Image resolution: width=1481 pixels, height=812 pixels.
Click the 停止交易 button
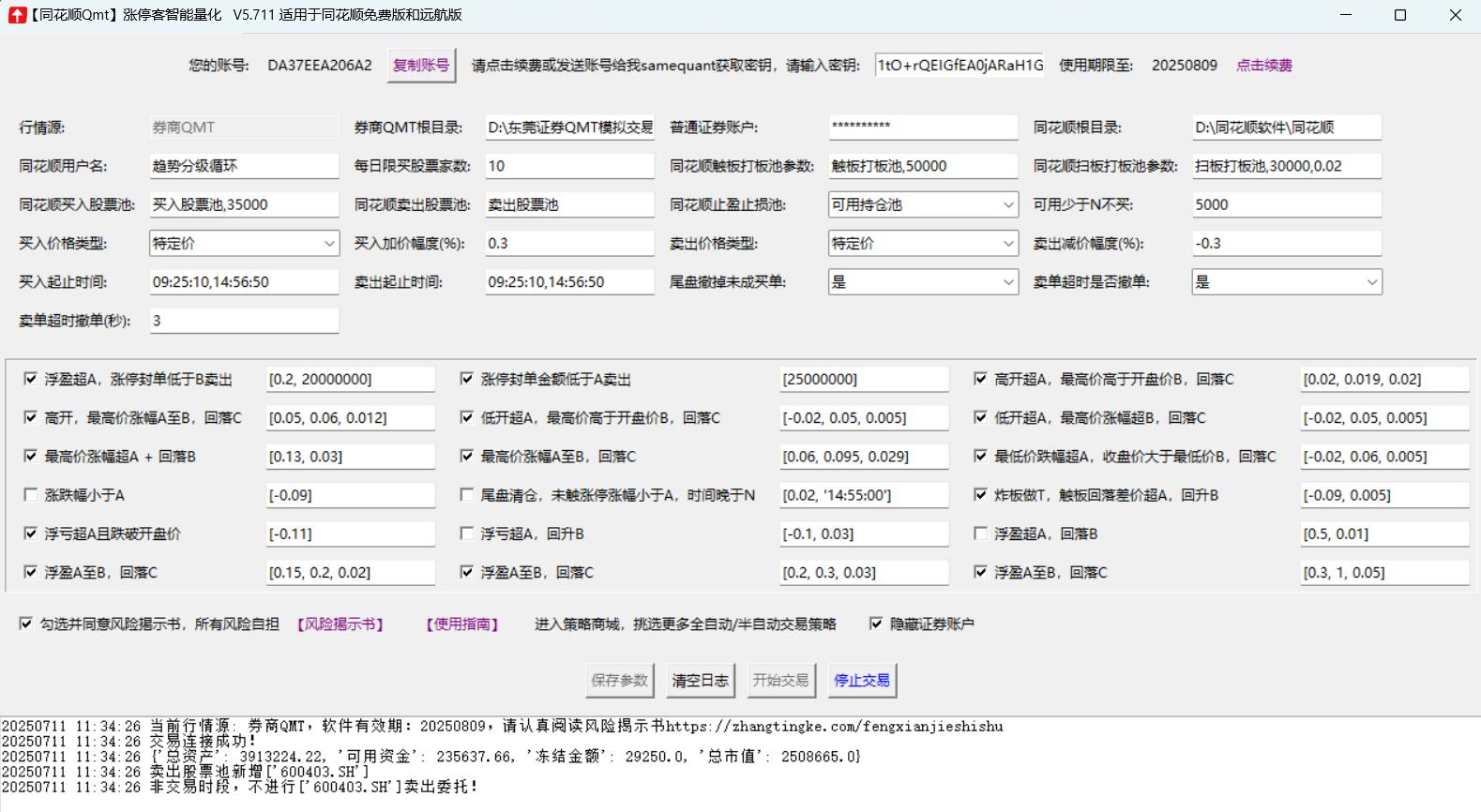click(x=862, y=681)
